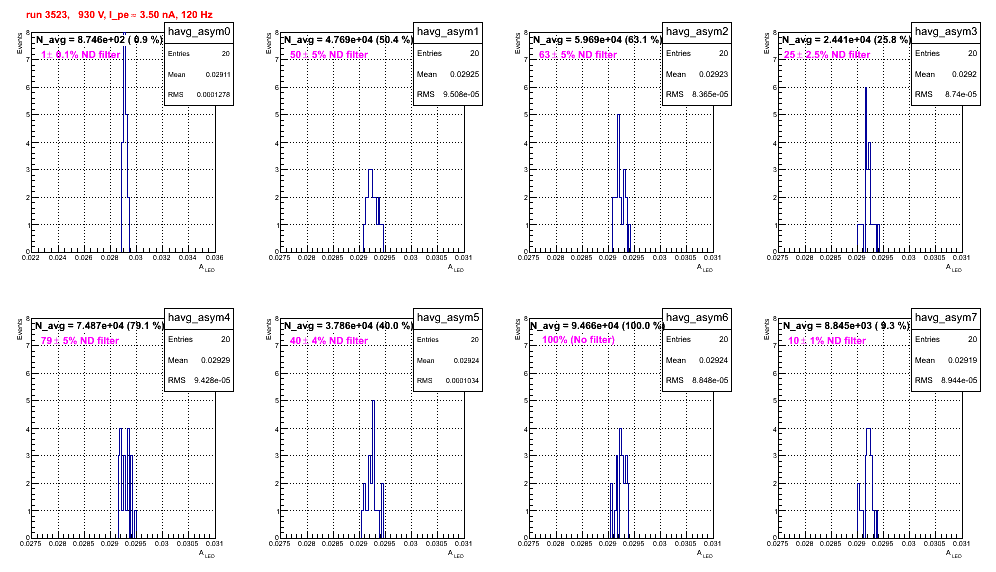This screenshot has height=572, width=996.
Task: Click the run 3523 title text
Action: click(x=119, y=15)
